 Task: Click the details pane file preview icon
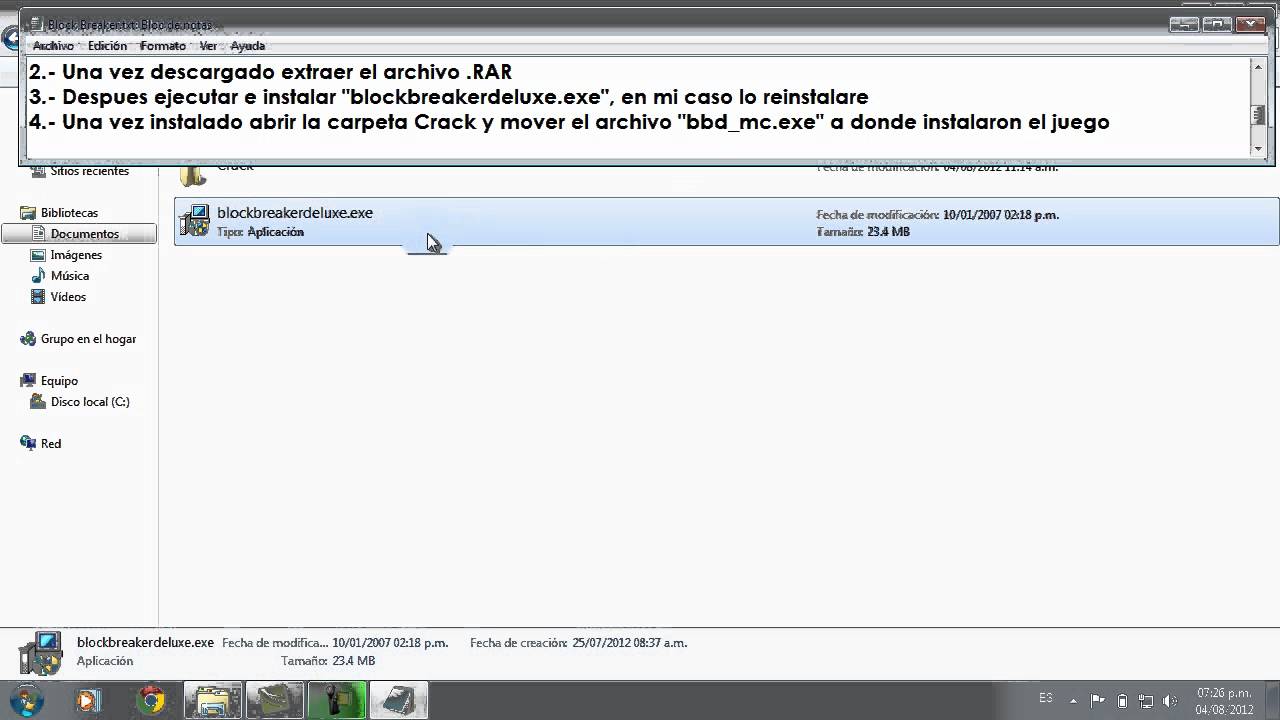[x=40, y=653]
